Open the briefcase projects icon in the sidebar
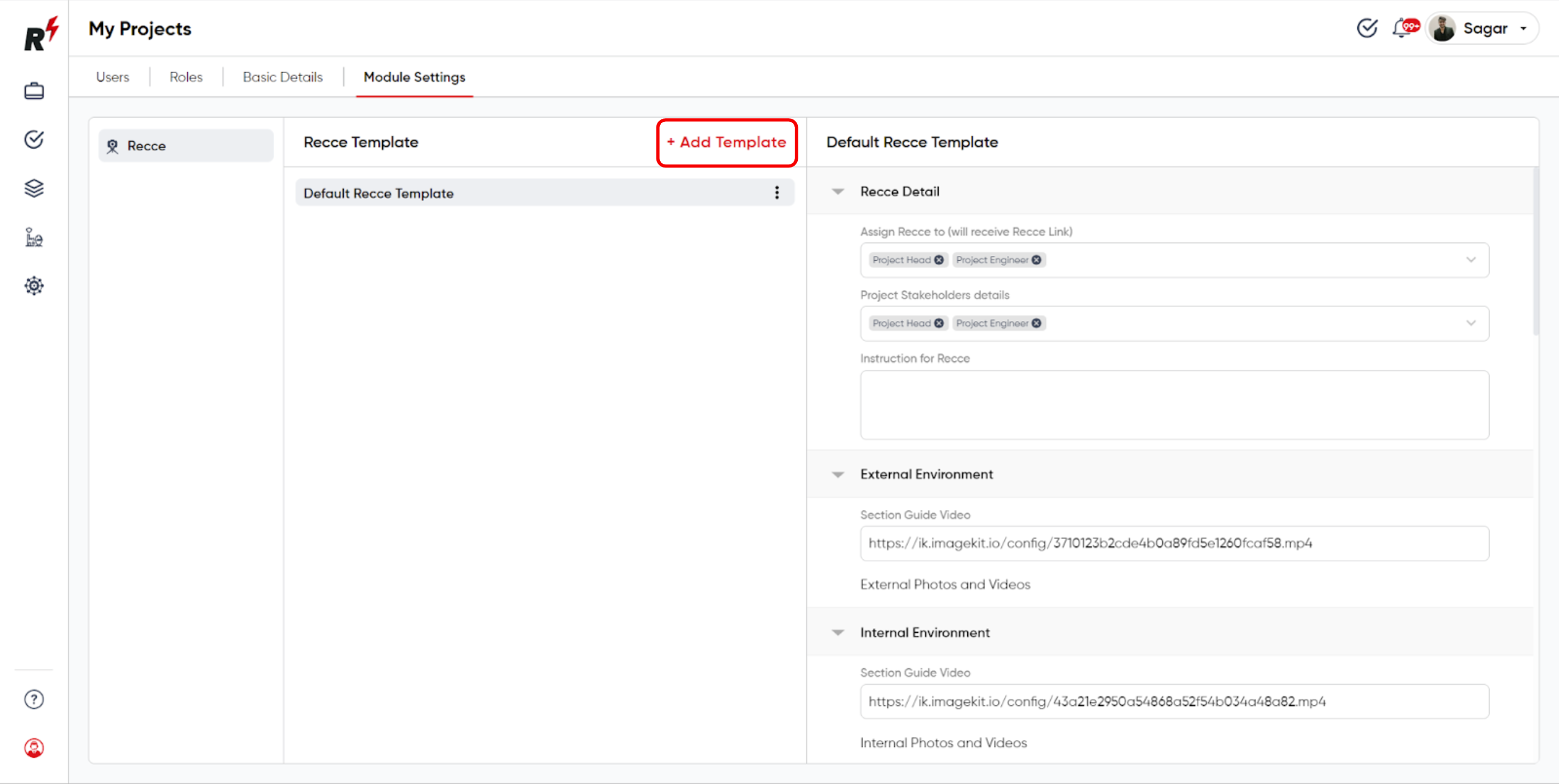This screenshot has height=784, width=1559. click(x=34, y=91)
